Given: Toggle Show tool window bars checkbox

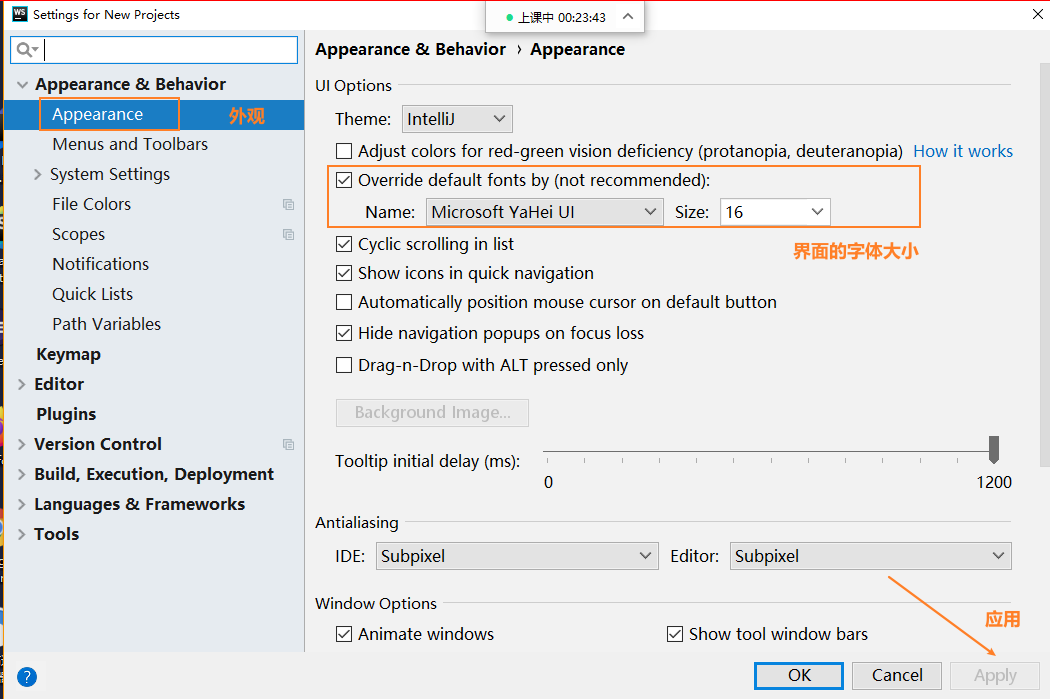Looking at the screenshot, I should pyautogui.click(x=675, y=634).
